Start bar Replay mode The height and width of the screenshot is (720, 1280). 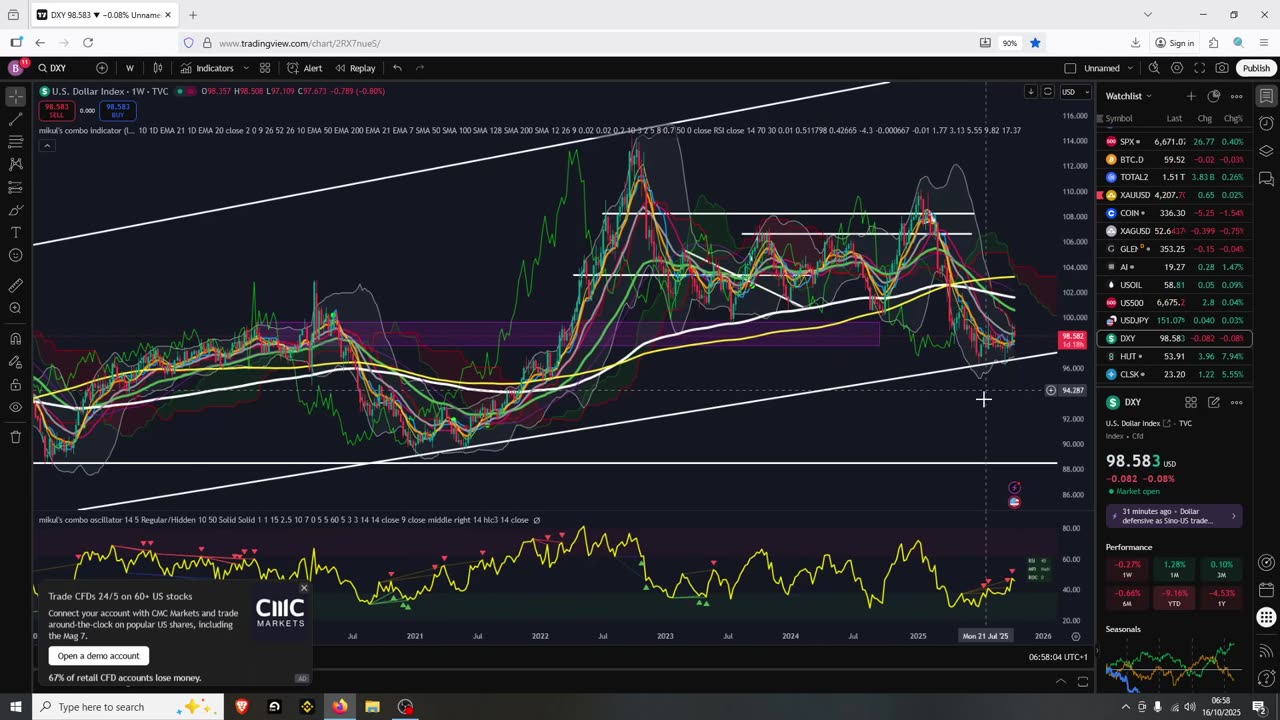coord(355,68)
